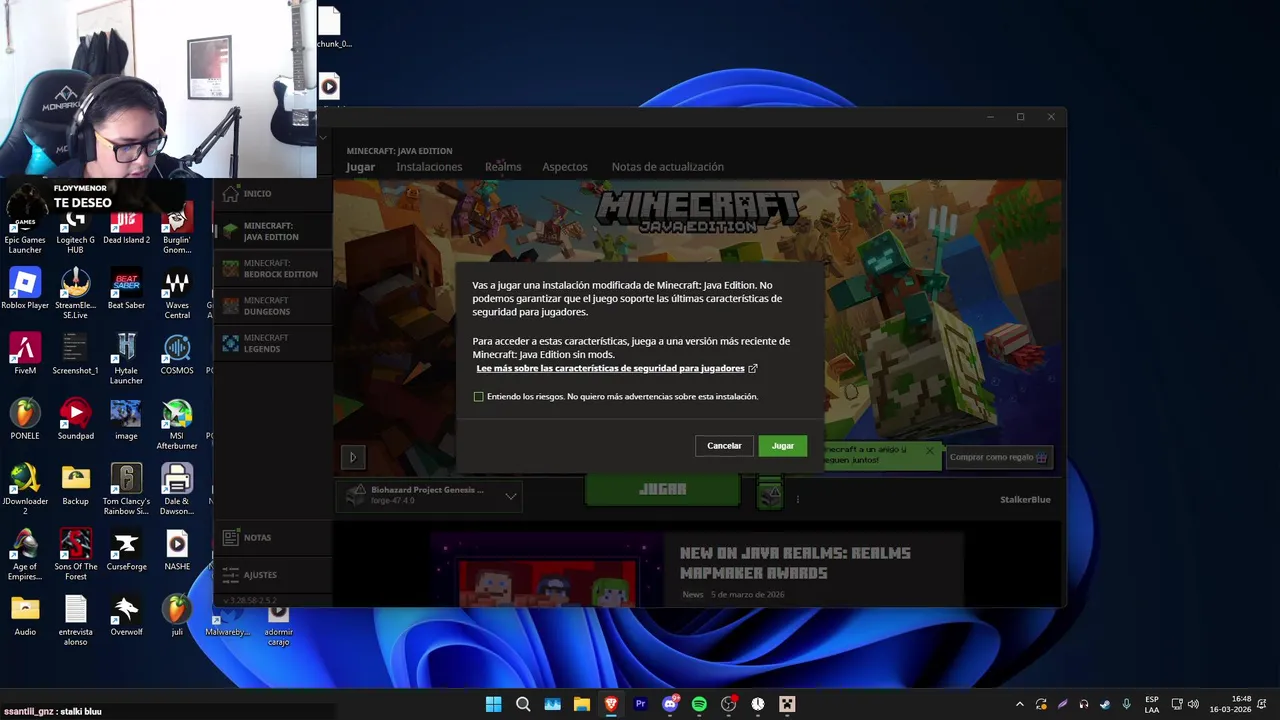Open 'New on Java Realms' news headline
This screenshot has height=720, width=1280.
coord(795,563)
